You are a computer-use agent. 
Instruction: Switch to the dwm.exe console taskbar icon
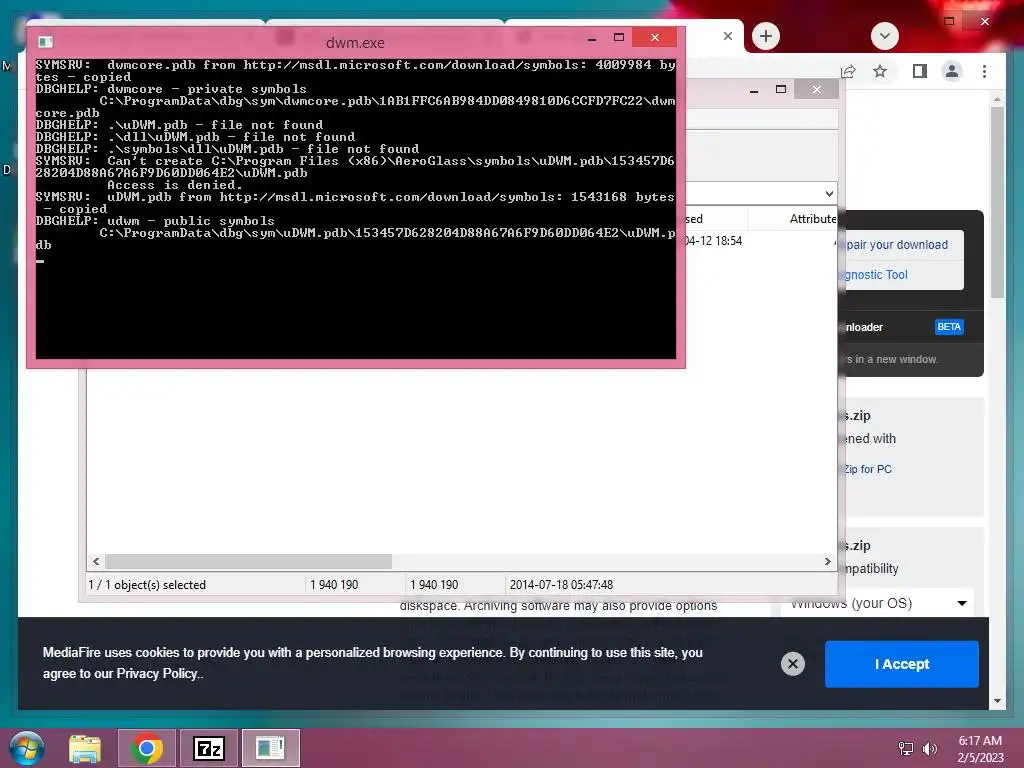pos(270,748)
